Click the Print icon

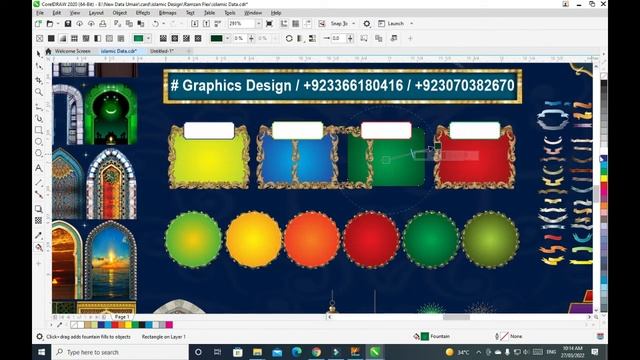point(103,24)
